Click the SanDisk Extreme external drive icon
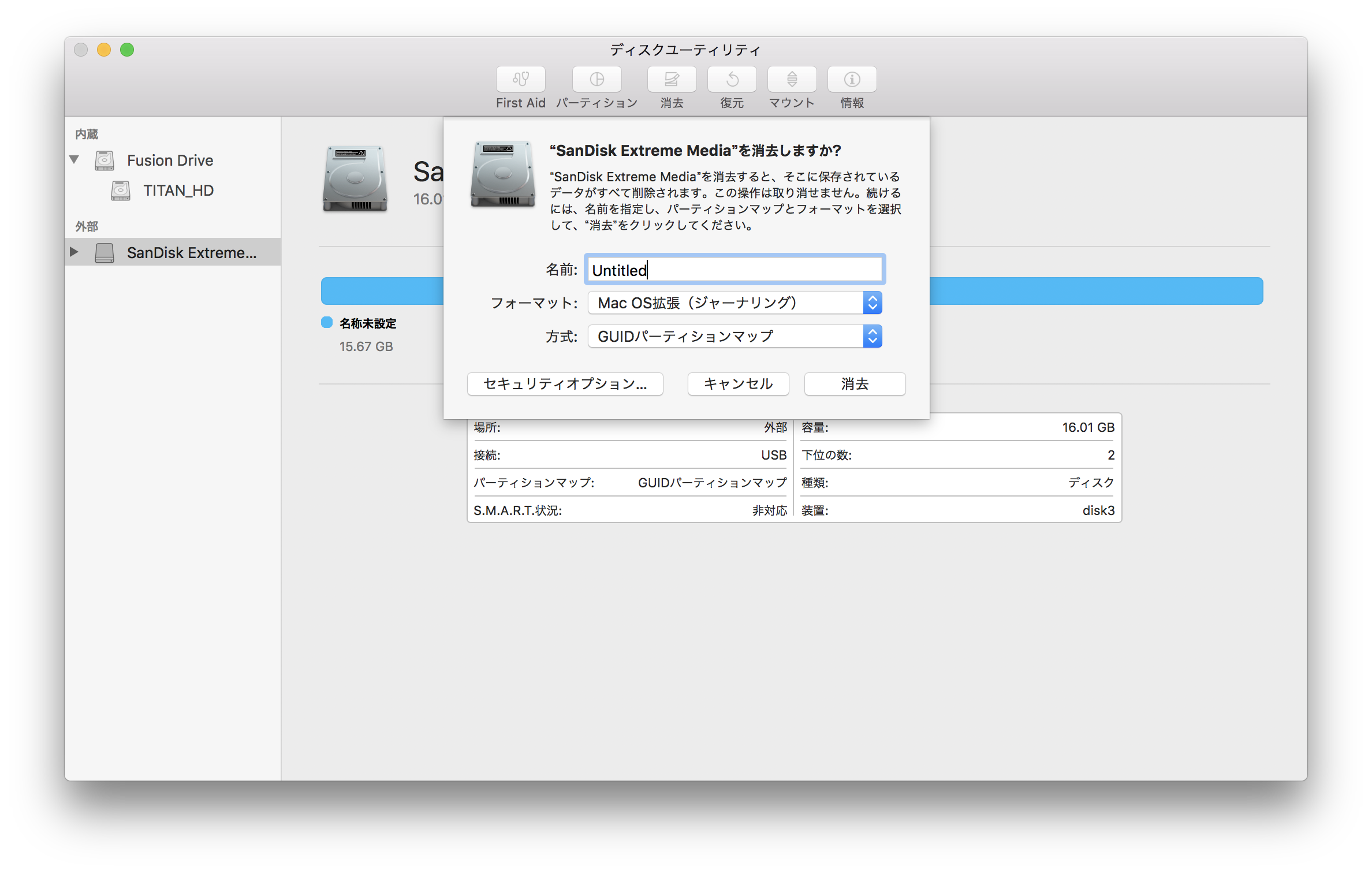The height and width of the screenshot is (873, 1372). [105, 253]
